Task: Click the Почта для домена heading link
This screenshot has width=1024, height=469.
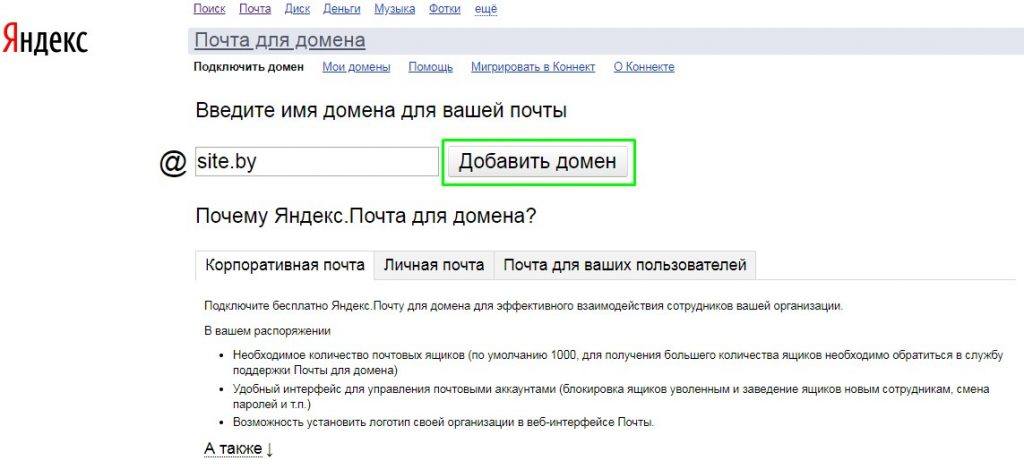Action: 280,40
